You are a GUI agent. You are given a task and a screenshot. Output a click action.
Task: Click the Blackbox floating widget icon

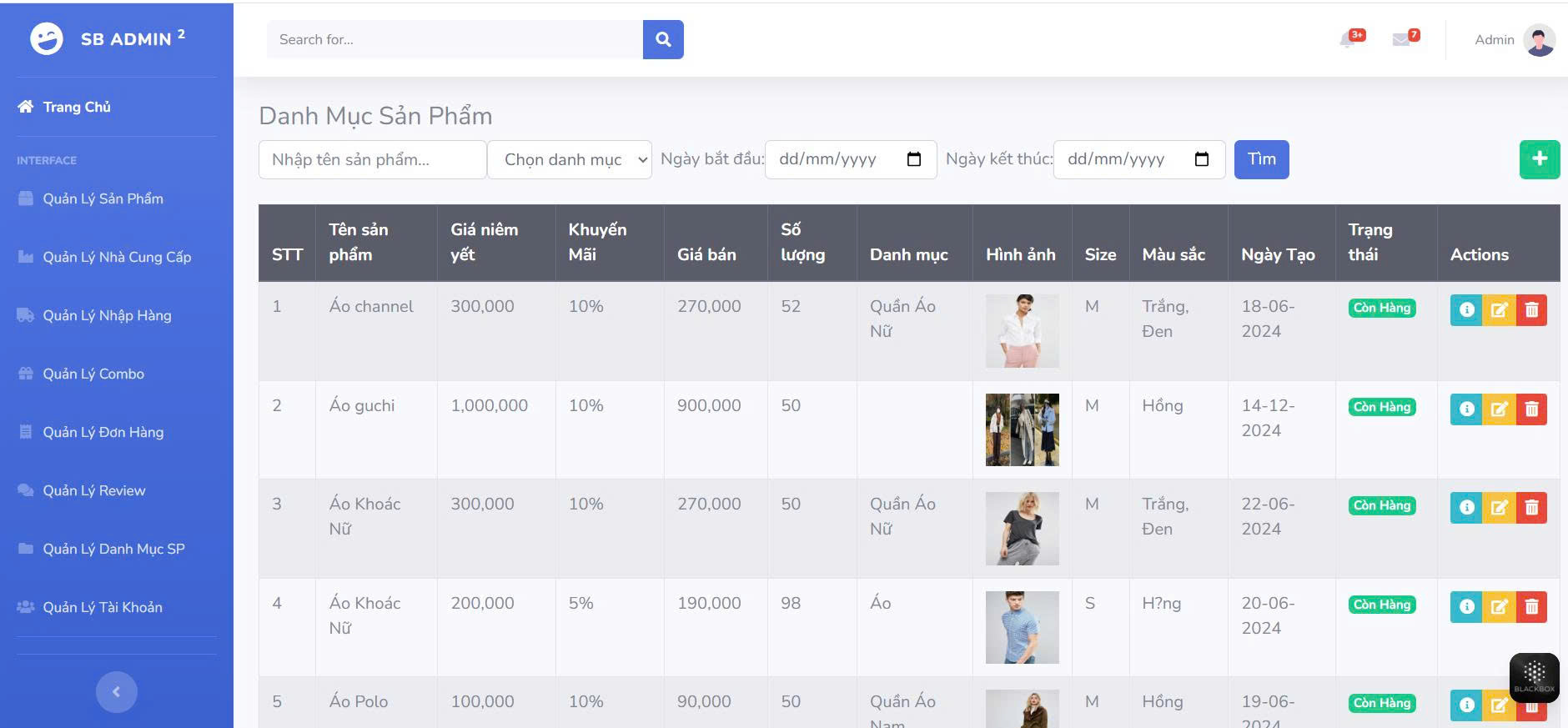1535,677
